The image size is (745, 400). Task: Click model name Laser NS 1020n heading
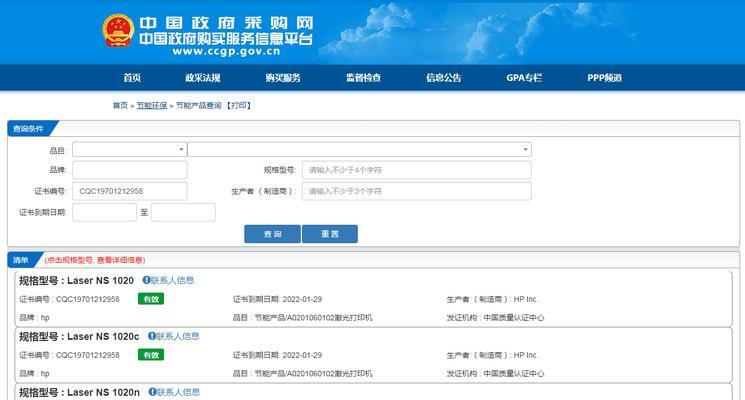click(x=104, y=392)
